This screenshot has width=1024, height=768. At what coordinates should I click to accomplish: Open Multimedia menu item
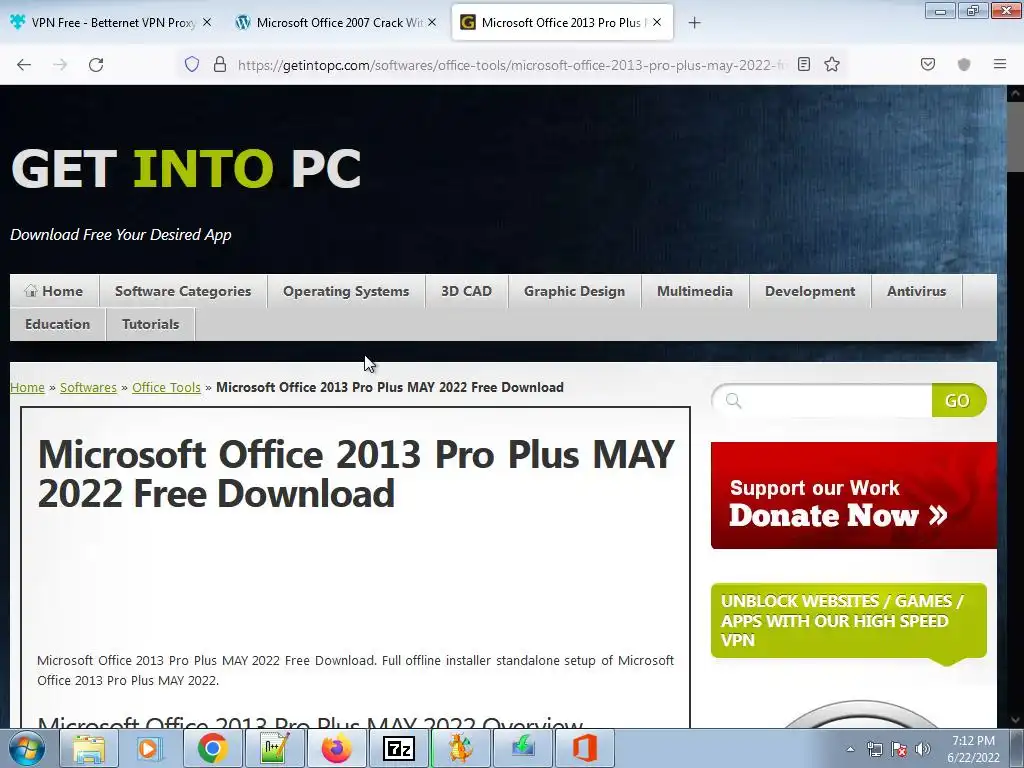click(x=695, y=291)
